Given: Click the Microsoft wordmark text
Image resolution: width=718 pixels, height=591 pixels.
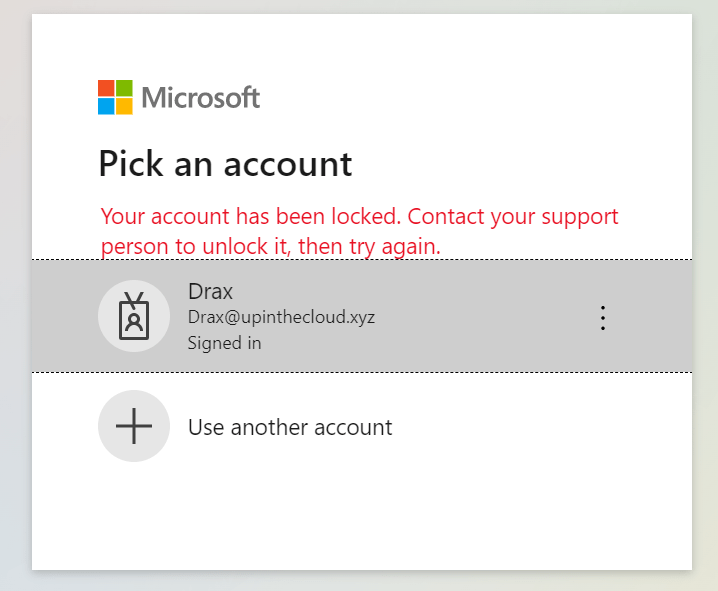Looking at the screenshot, I should tap(201, 97).
